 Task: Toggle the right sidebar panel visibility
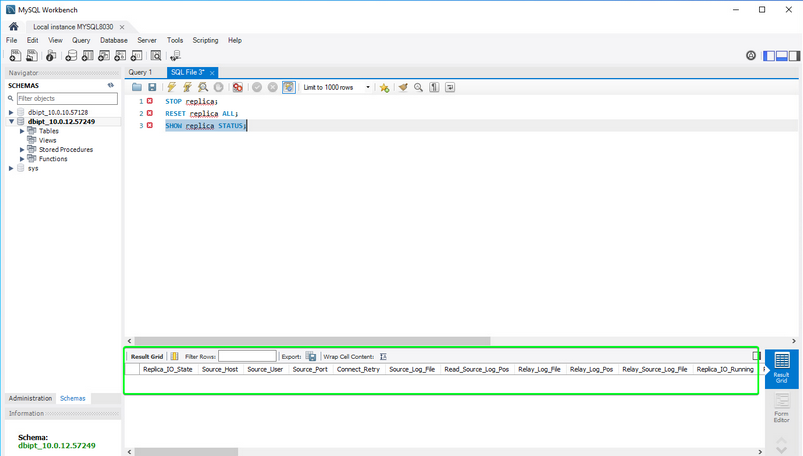(x=794, y=56)
